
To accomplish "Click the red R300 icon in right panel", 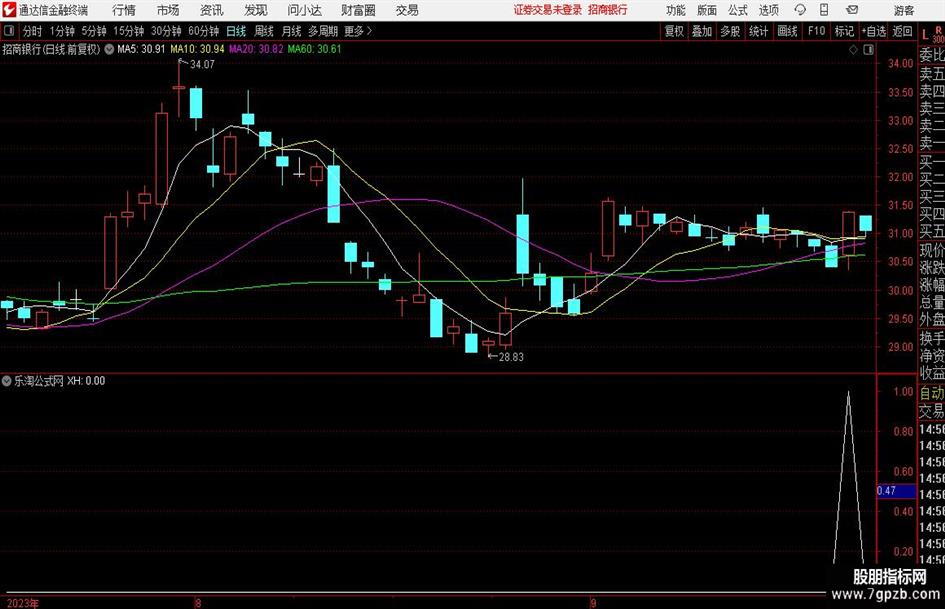I will (938, 35).
